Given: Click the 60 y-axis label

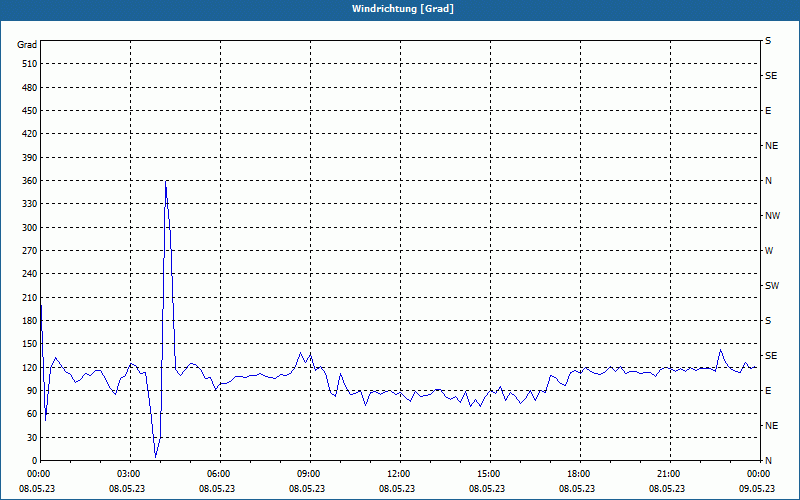Looking at the screenshot, I should [32, 414].
